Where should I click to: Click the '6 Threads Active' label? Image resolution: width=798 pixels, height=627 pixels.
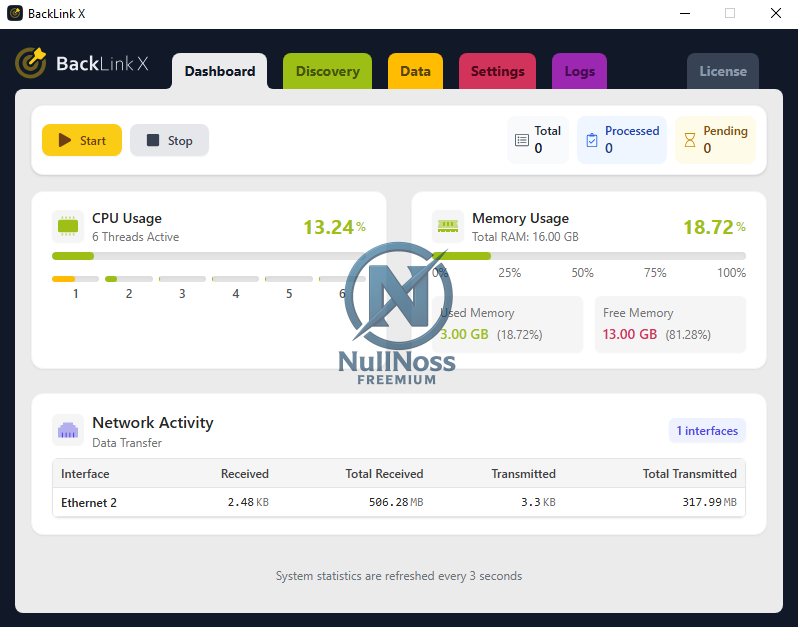pyautogui.click(x=135, y=237)
